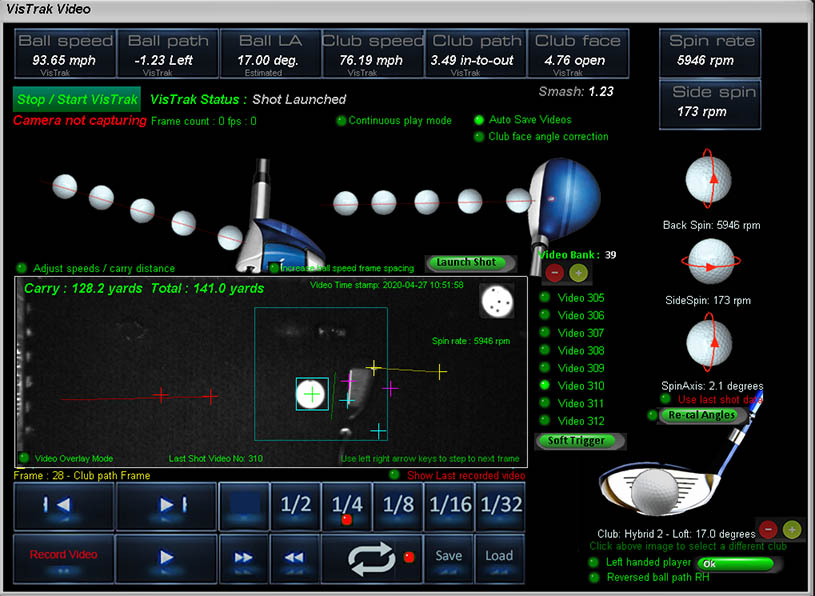Click the dotted ball thumbnail in video
Viewport: 815px width, 596px height.
(497, 301)
